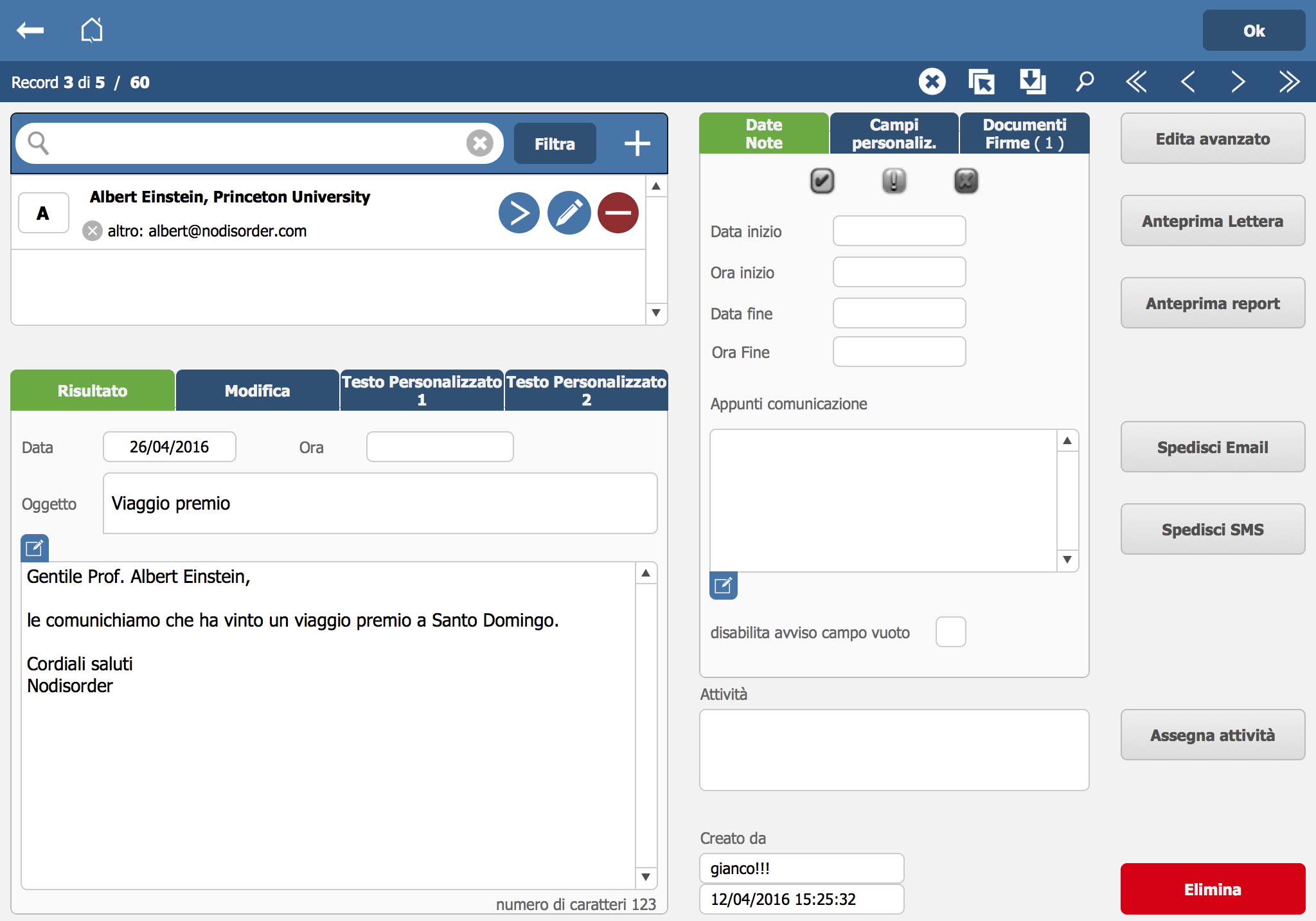The height and width of the screenshot is (921, 1316).
Task: Remove recipient with the red minus icon
Action: tap(618, 213)
